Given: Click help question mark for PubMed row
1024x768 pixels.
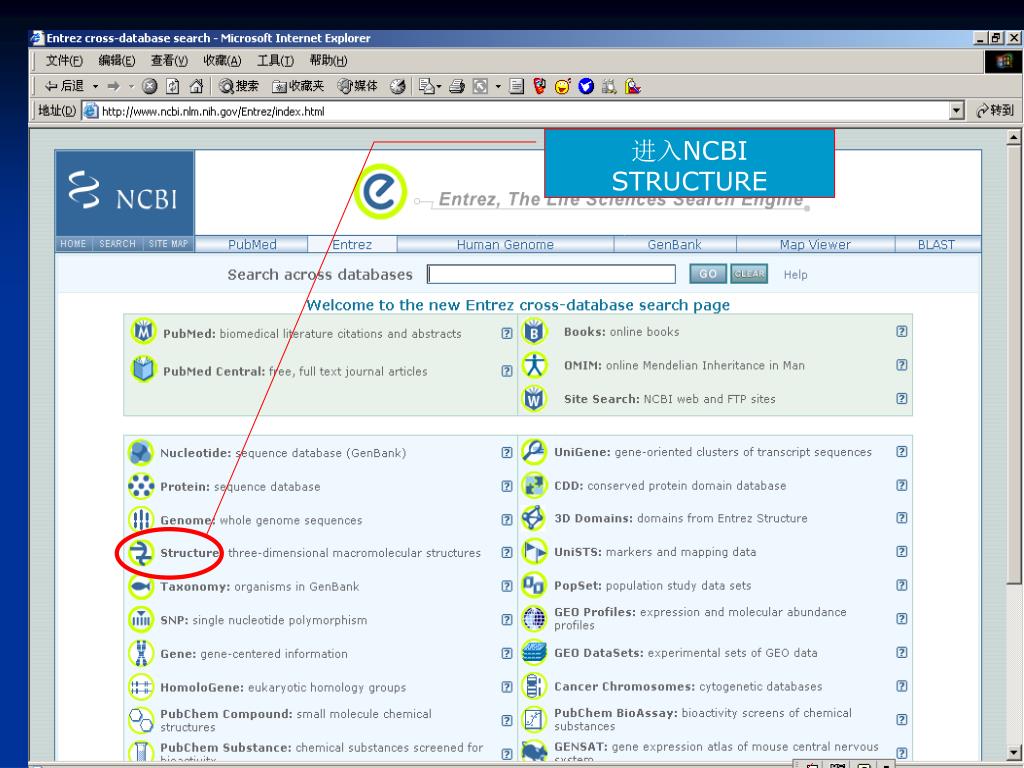Looking at the screenshot, I should (507, 333).
